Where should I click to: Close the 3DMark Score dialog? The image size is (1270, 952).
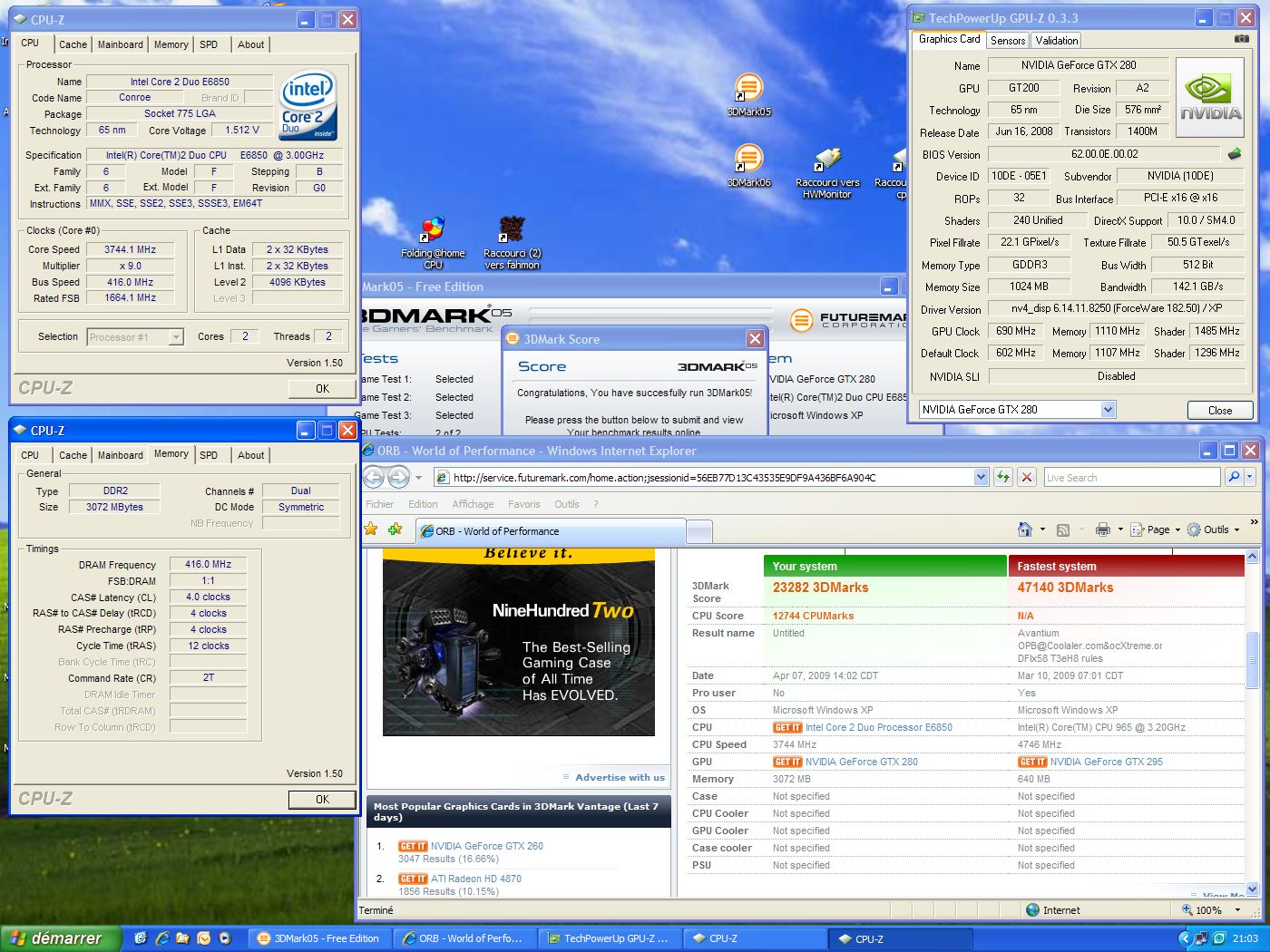pos(755,338)
